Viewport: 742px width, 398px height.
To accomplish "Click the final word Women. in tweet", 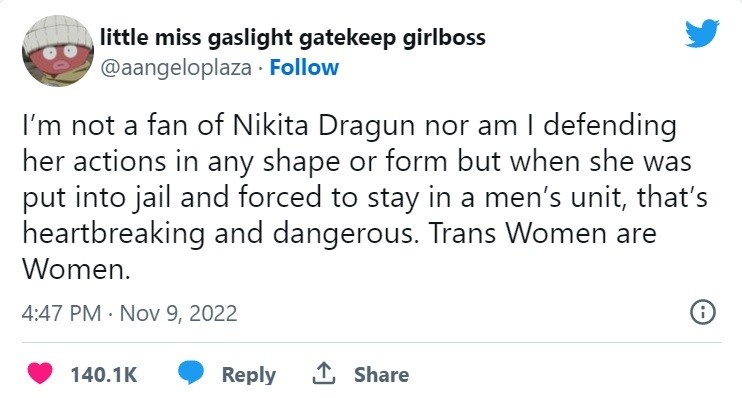I will coord(76,270).
